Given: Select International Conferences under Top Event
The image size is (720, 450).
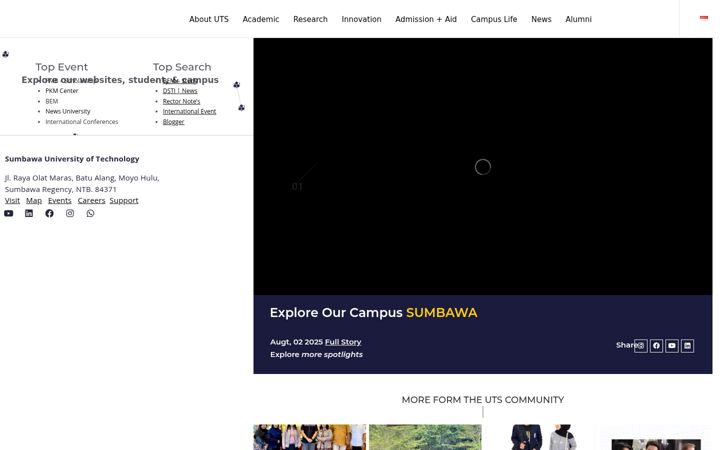Looking at the screenshot, I should click(82, 122).
